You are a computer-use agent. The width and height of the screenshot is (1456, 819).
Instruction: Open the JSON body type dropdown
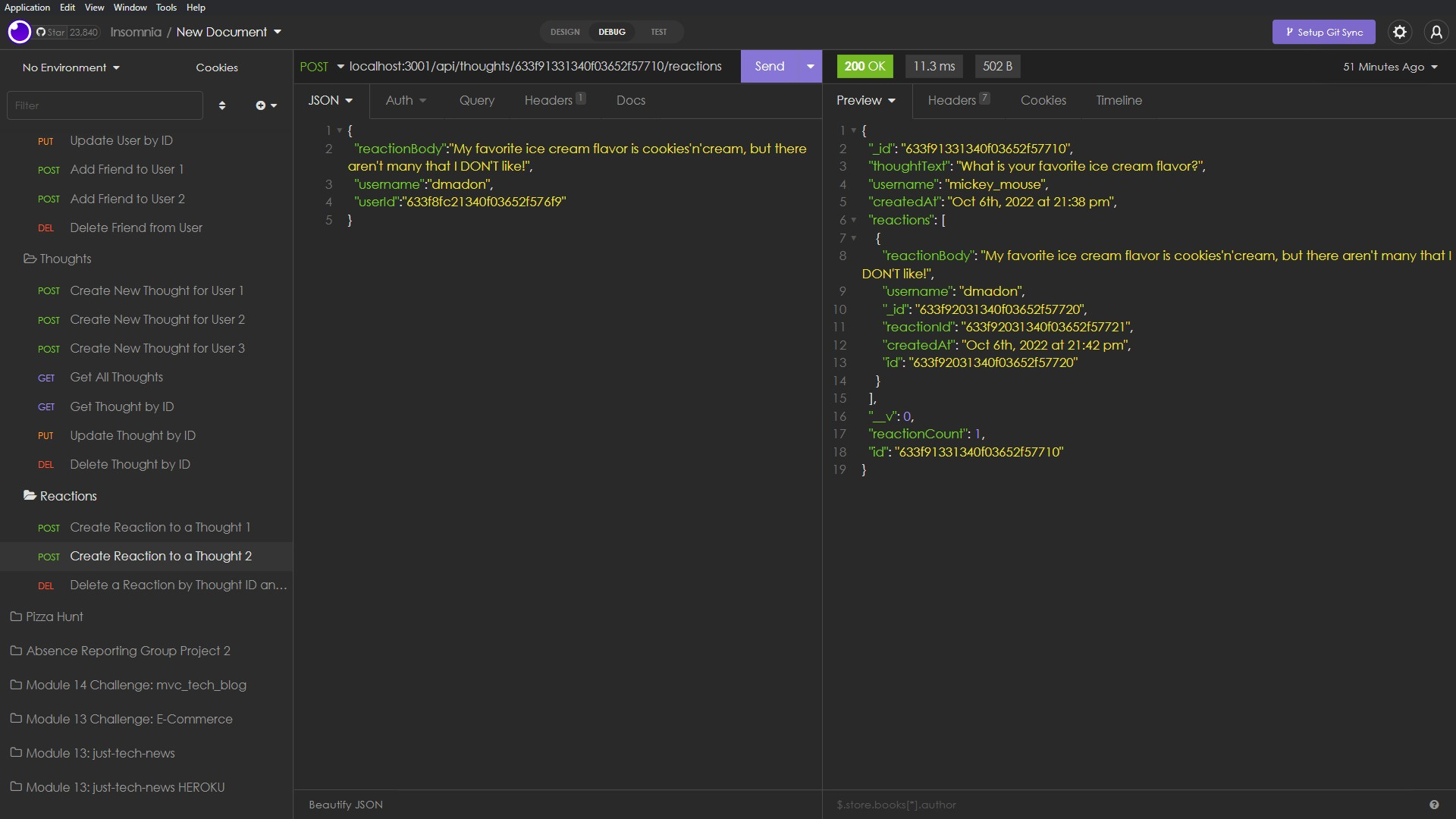[331, 100]
